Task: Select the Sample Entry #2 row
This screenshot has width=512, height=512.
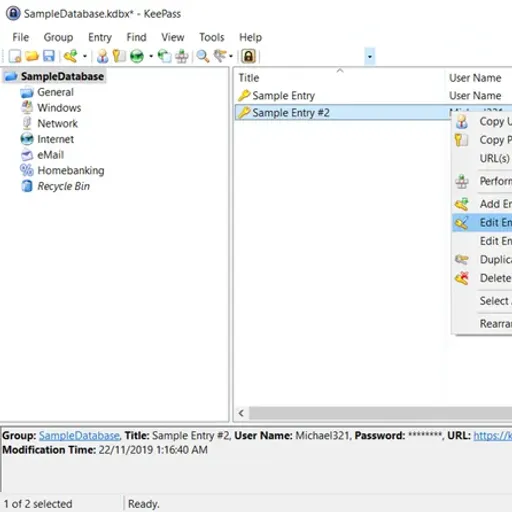Action: point(343,112)
